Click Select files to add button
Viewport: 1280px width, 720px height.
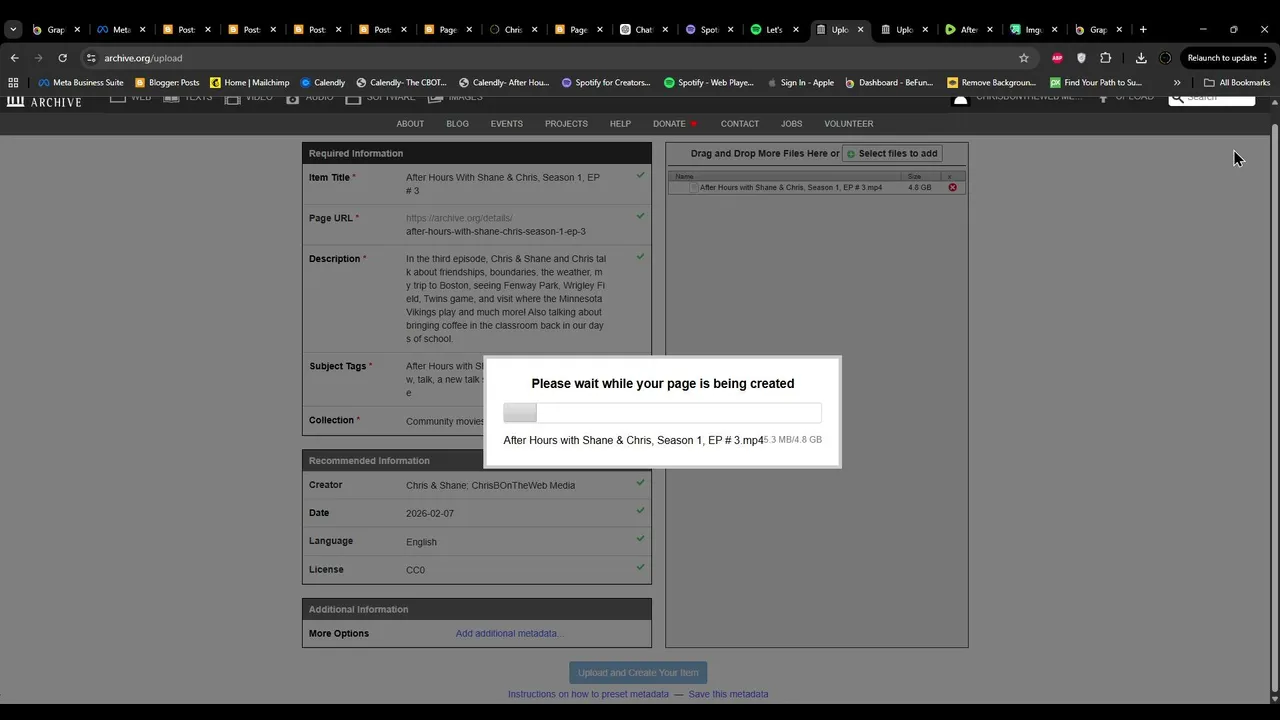(x=892, y=153)
